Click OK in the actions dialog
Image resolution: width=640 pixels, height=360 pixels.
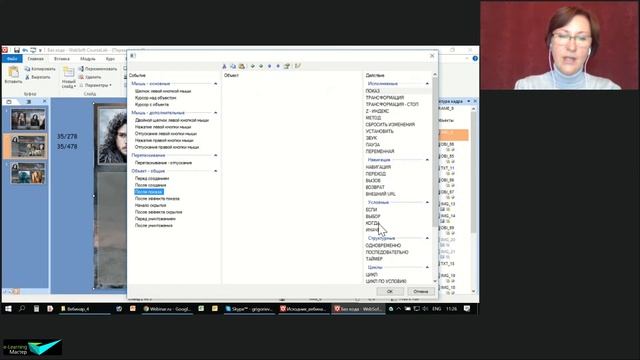(x=390, y=291)
